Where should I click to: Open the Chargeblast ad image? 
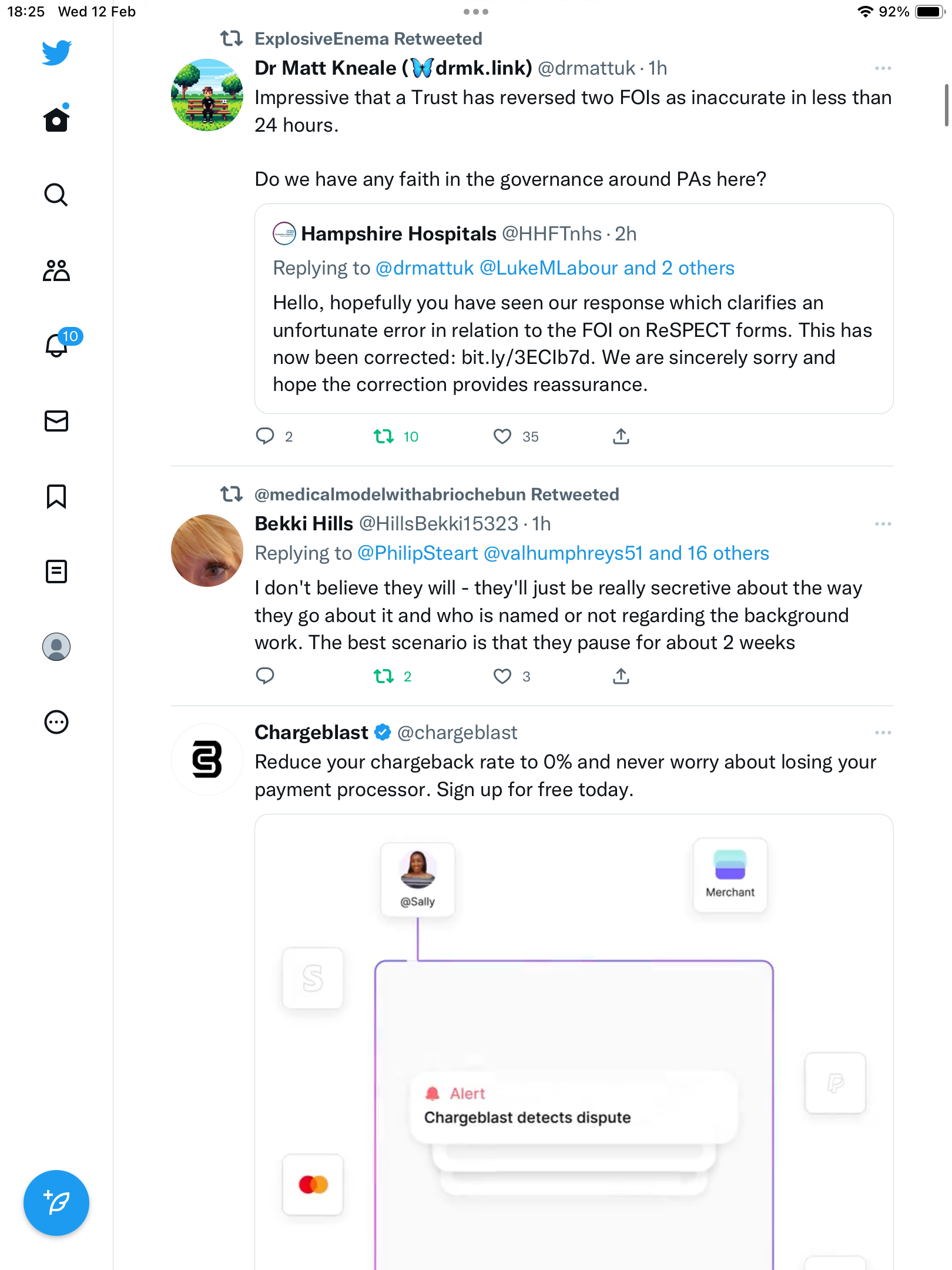574,1042
